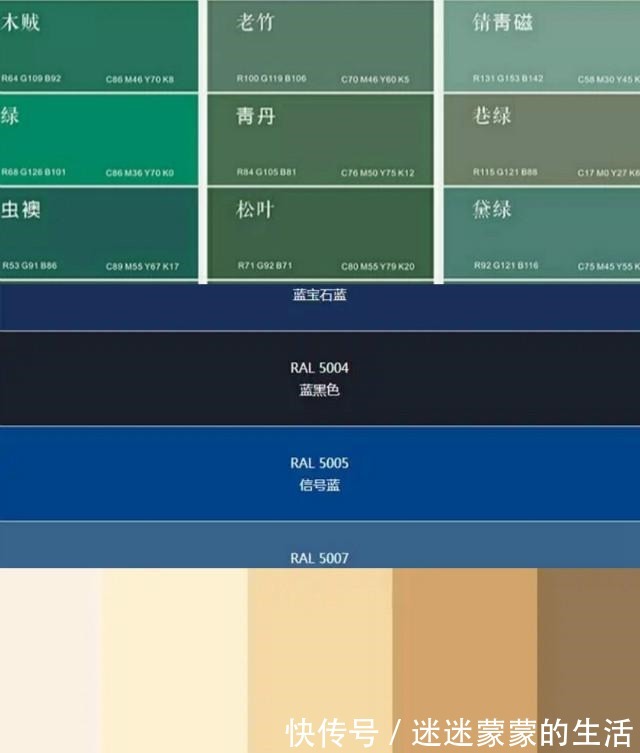The width and height of the screenshot is (640, 753).
Task: Click the value C76 M50 Y75 K12
Action: pos(377,173)
